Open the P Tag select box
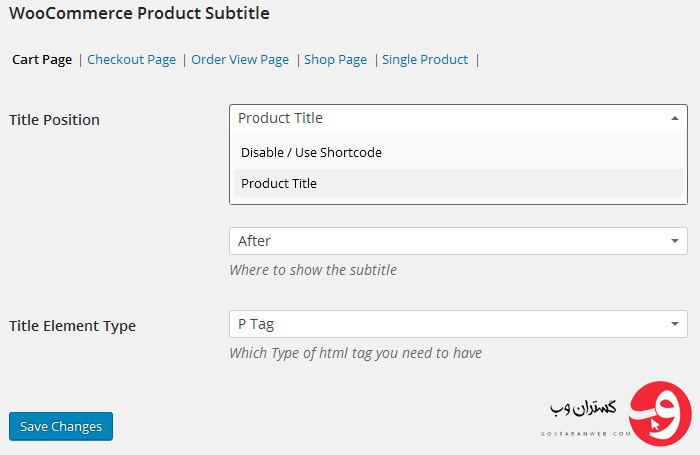The height and width of the screenshot is (455, 700). click(x=458, y=324)
